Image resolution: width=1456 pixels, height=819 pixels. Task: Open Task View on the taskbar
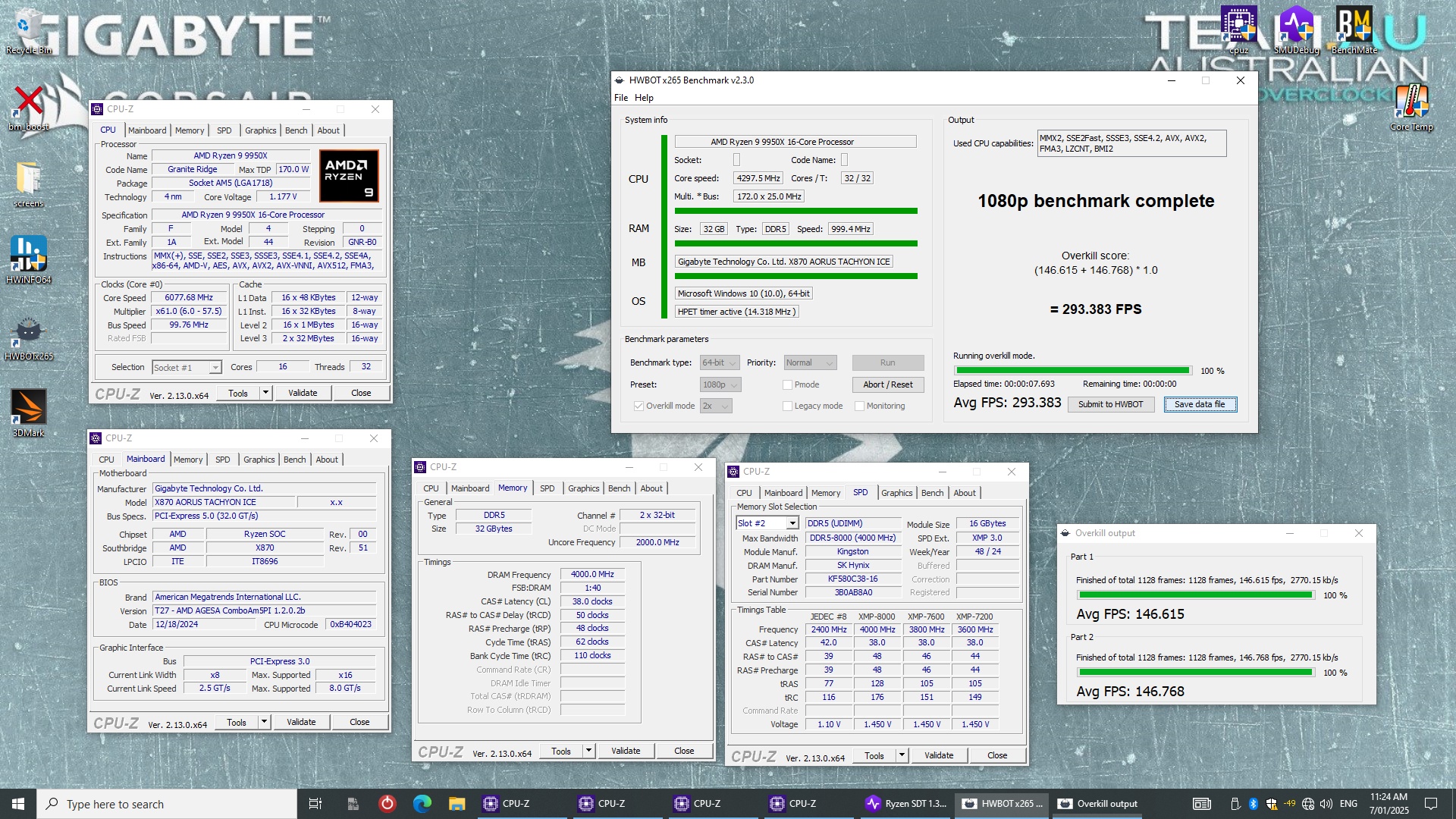[x=315, y=804]
